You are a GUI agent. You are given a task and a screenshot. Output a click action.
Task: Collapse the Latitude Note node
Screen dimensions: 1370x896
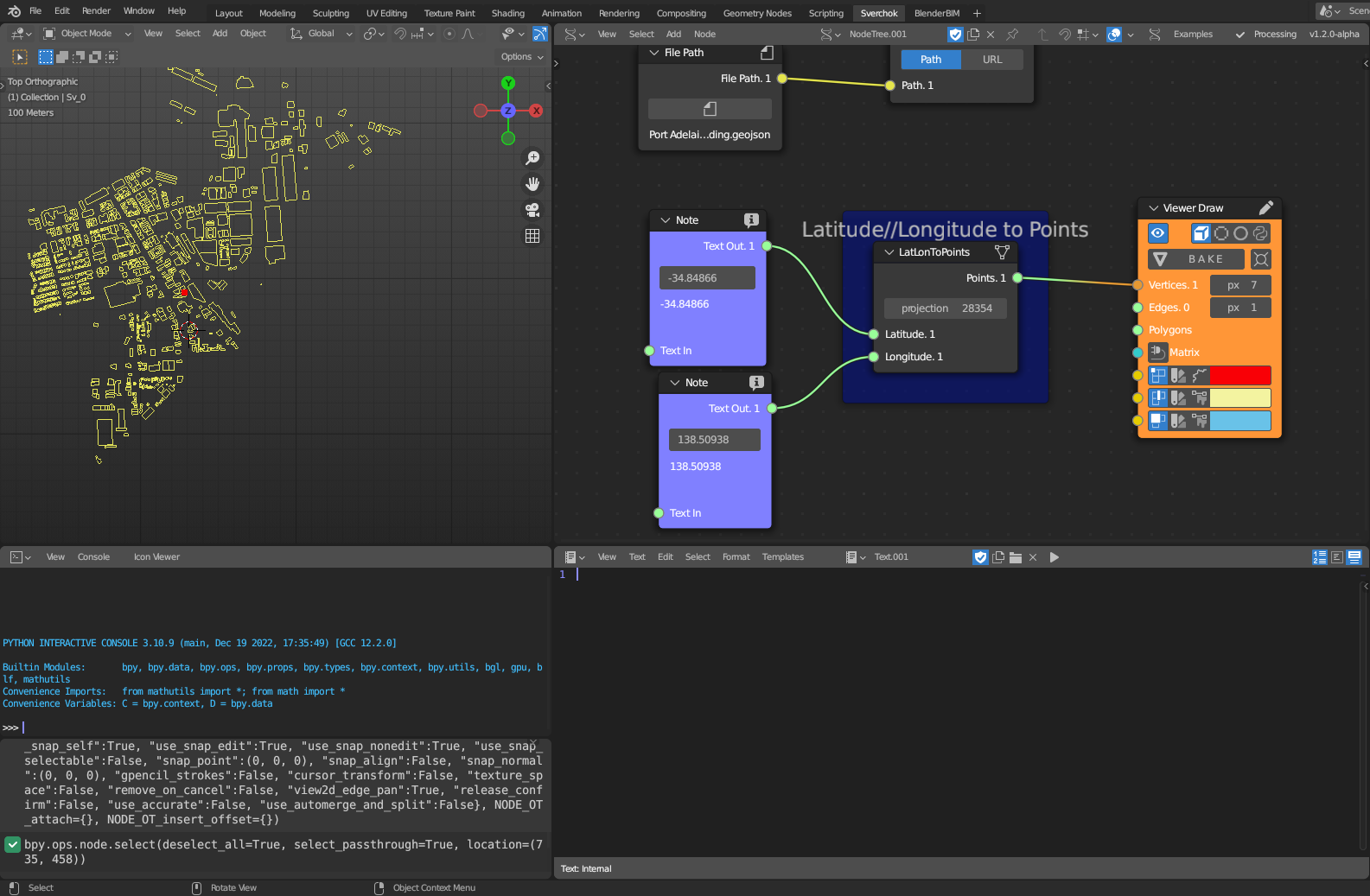click(666, 220)
